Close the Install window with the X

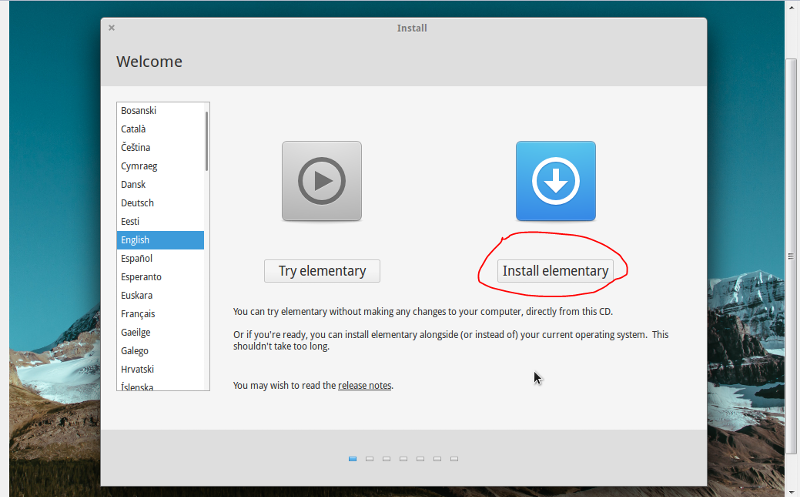pos(112,28)
